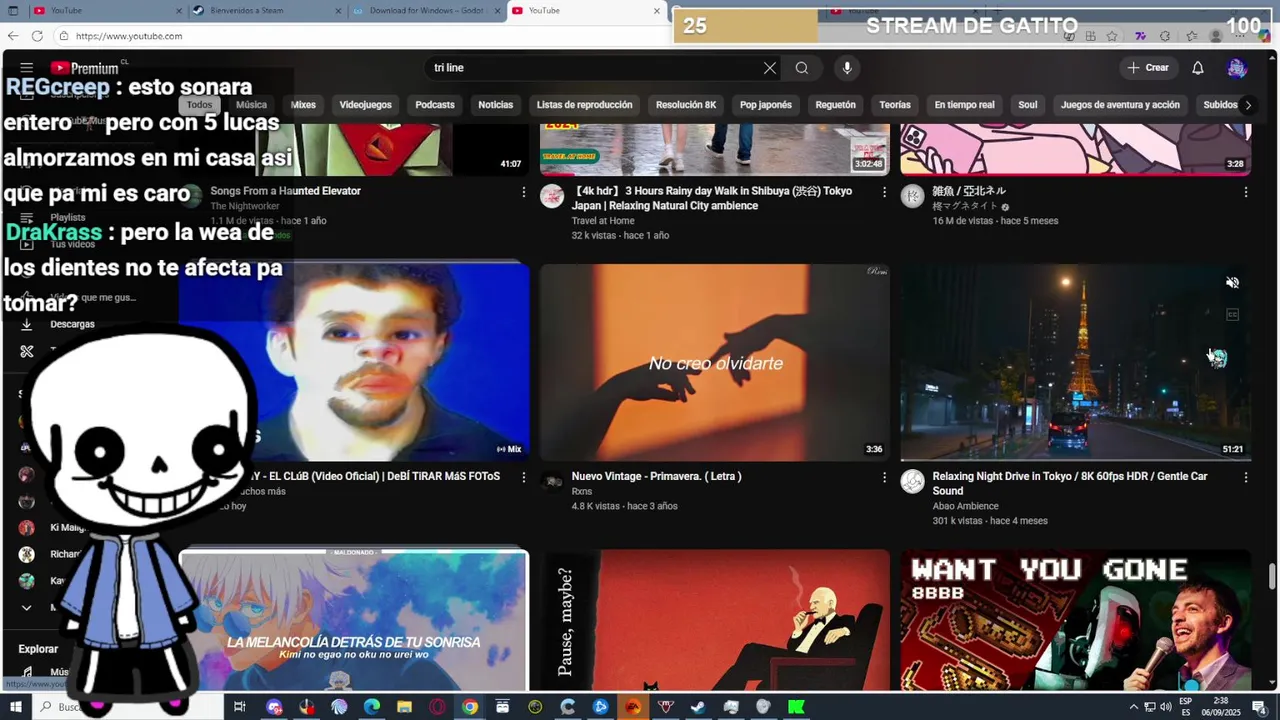The width and height of the screenshot is (1280, 720).
Task: Switch to Google Chrome on the taskbar
Action: tap(470, 707)
